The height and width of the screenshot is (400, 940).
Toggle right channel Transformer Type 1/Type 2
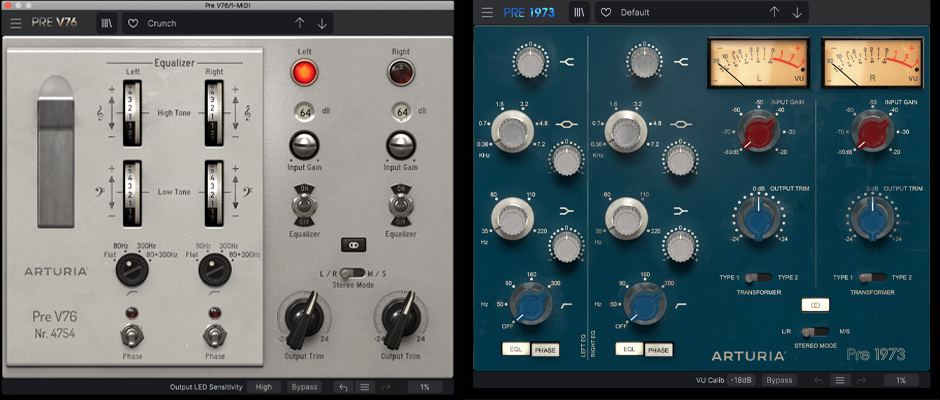coord(872,278)
